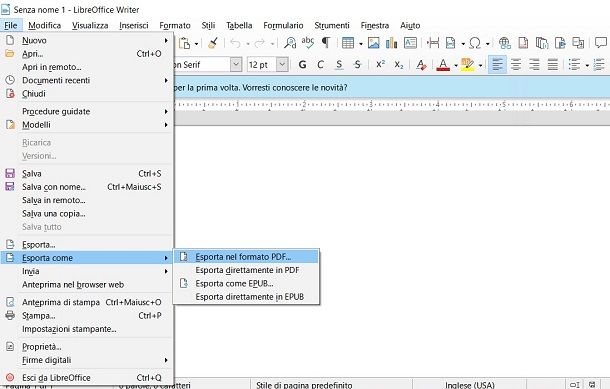Click Inglese (USA) language in status bar
610x389 pixels.
470,385
